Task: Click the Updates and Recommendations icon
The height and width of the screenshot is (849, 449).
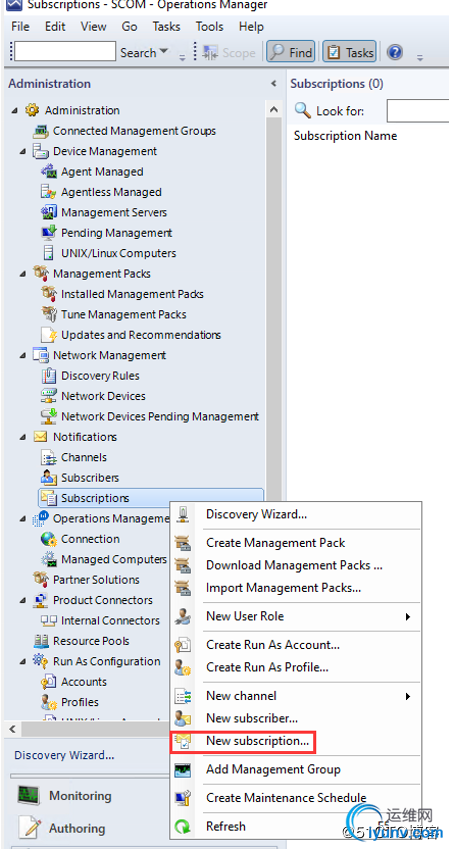Action: (48, 335)
